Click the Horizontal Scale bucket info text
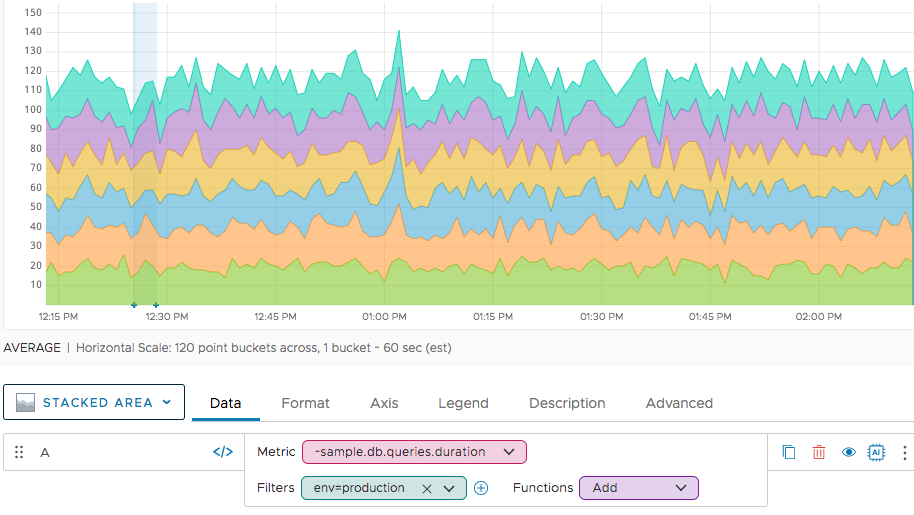 pos(263,348)
